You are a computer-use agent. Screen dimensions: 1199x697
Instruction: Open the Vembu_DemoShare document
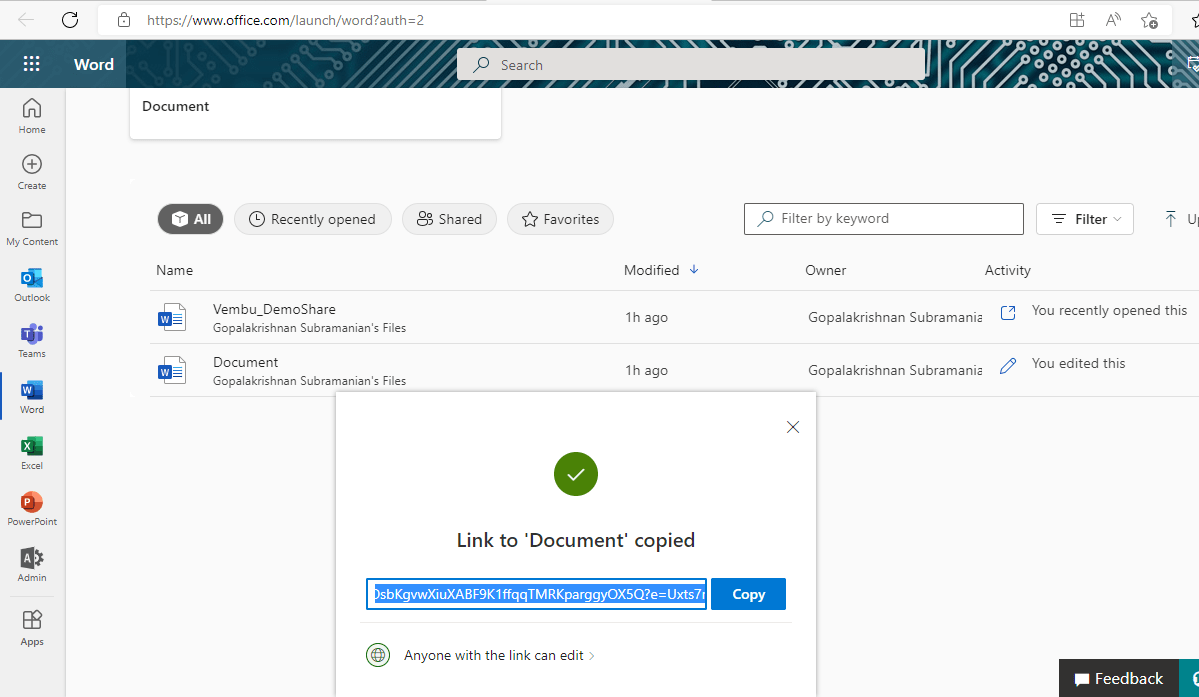274,310
